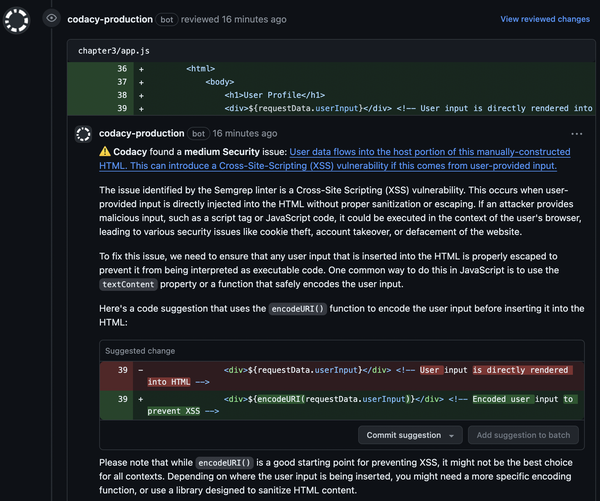Open View reviewed changes link
The image size is (600, 501).
[545, 19]
